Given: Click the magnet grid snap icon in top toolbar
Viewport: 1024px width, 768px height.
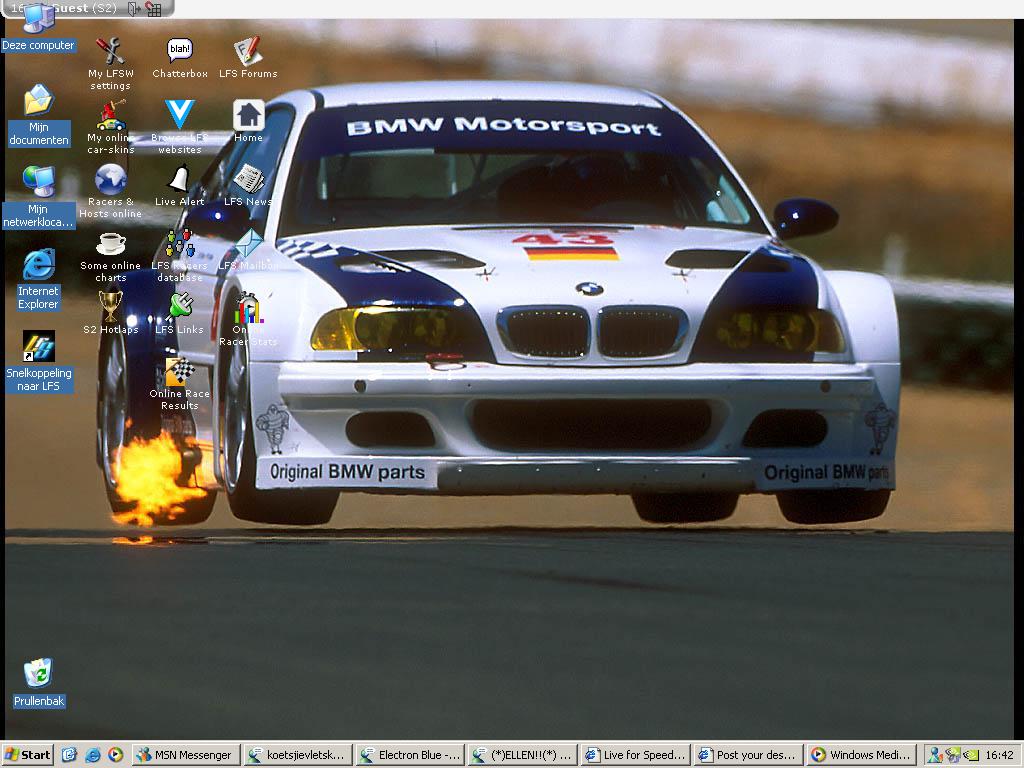Looking at the screenshot, I should 154,8.
